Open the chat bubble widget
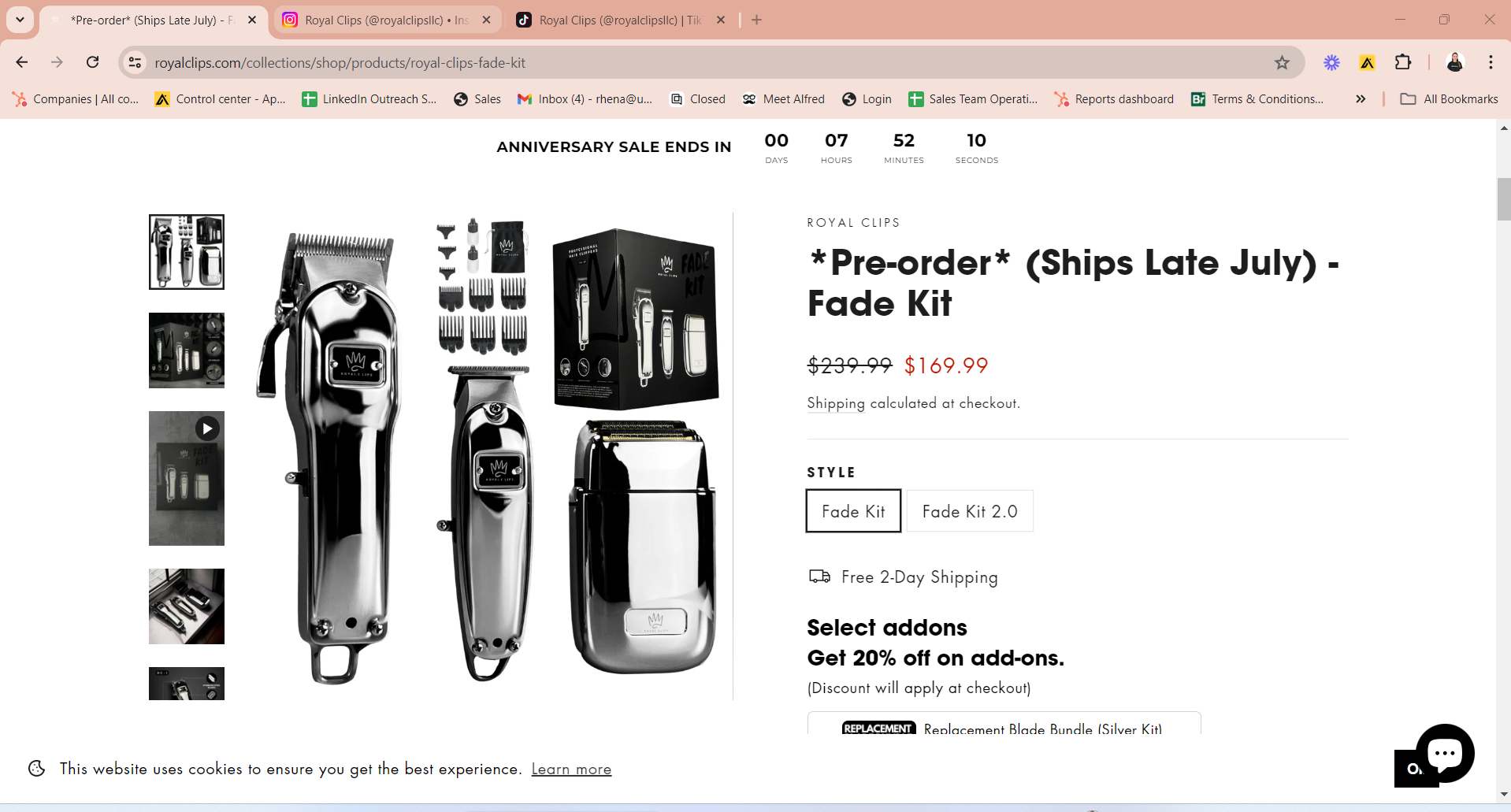This screenshot has height=812, width=1511. point(1444,753)
